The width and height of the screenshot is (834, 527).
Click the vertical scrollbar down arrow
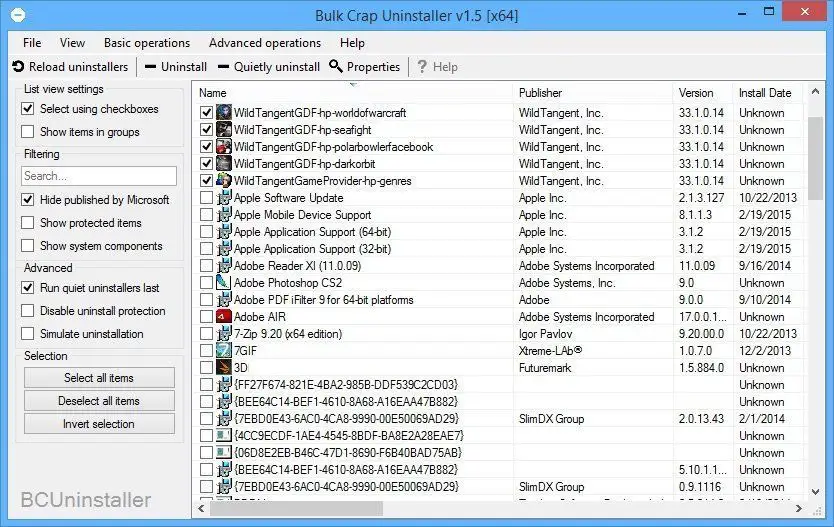click(x=815, y=492)
